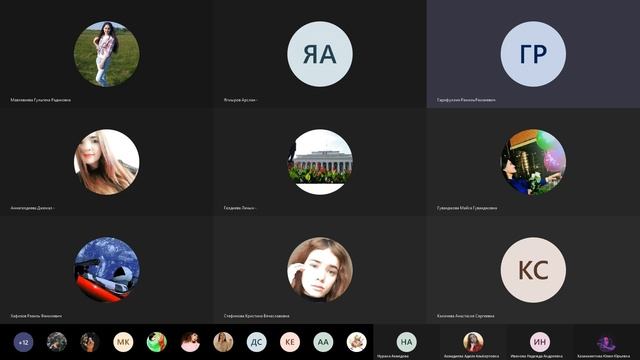Screen dimensions: 640x360
Task: Click the 'Стефанова Кристина' name label
Action: [256, 316]
